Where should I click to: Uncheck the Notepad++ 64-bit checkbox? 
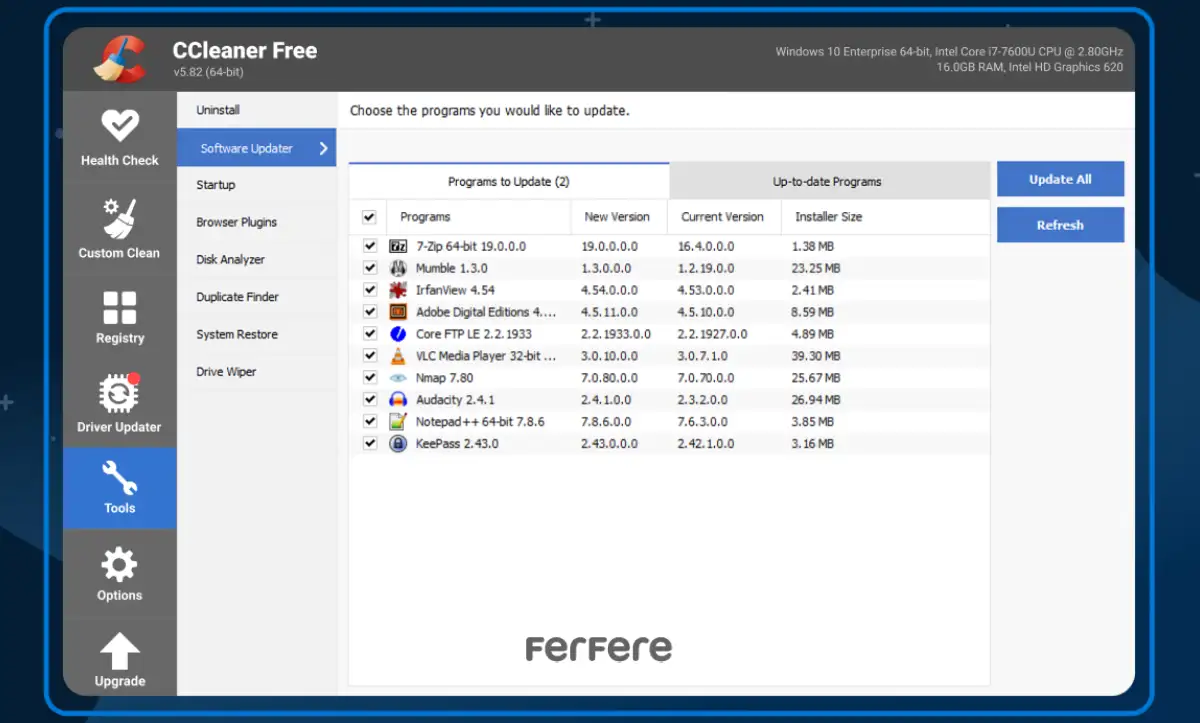pos(370,422)
